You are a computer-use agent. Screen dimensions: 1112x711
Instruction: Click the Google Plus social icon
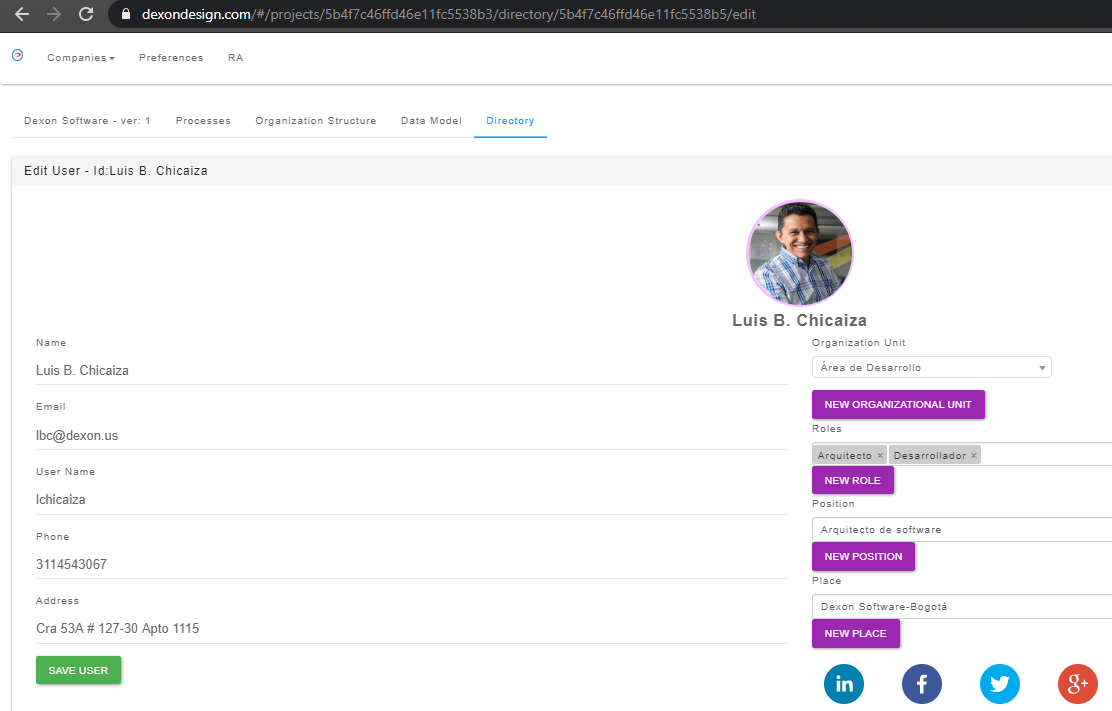pyautogui.click(x=1077, y=684)
